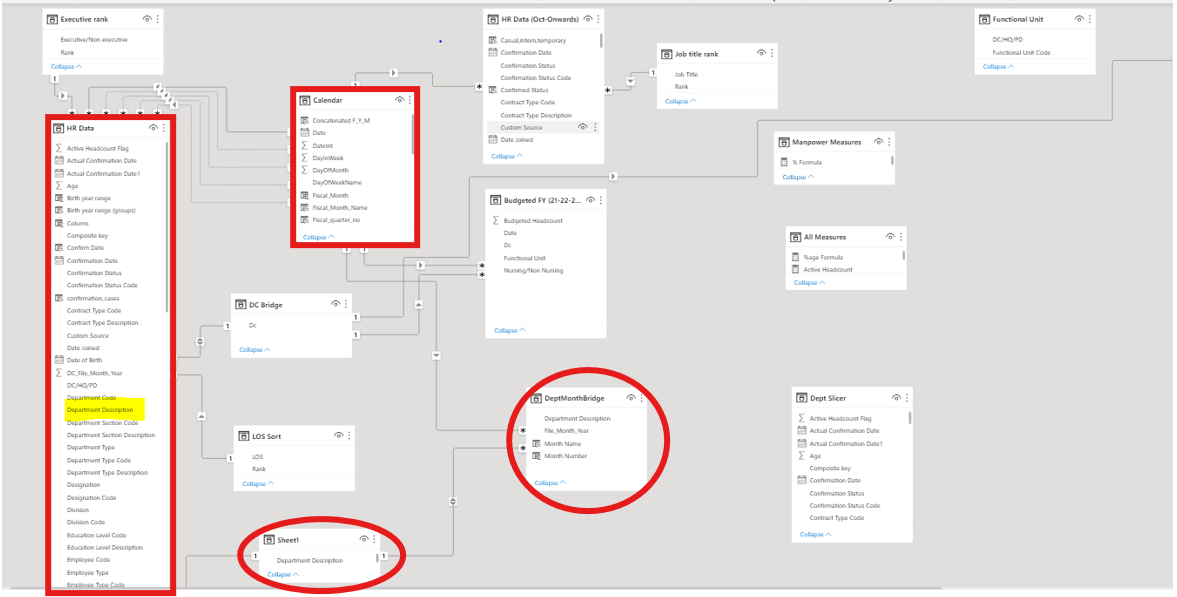Click the Calendar table header icon
The image size is (1177, 597).
tap(305, 101)
